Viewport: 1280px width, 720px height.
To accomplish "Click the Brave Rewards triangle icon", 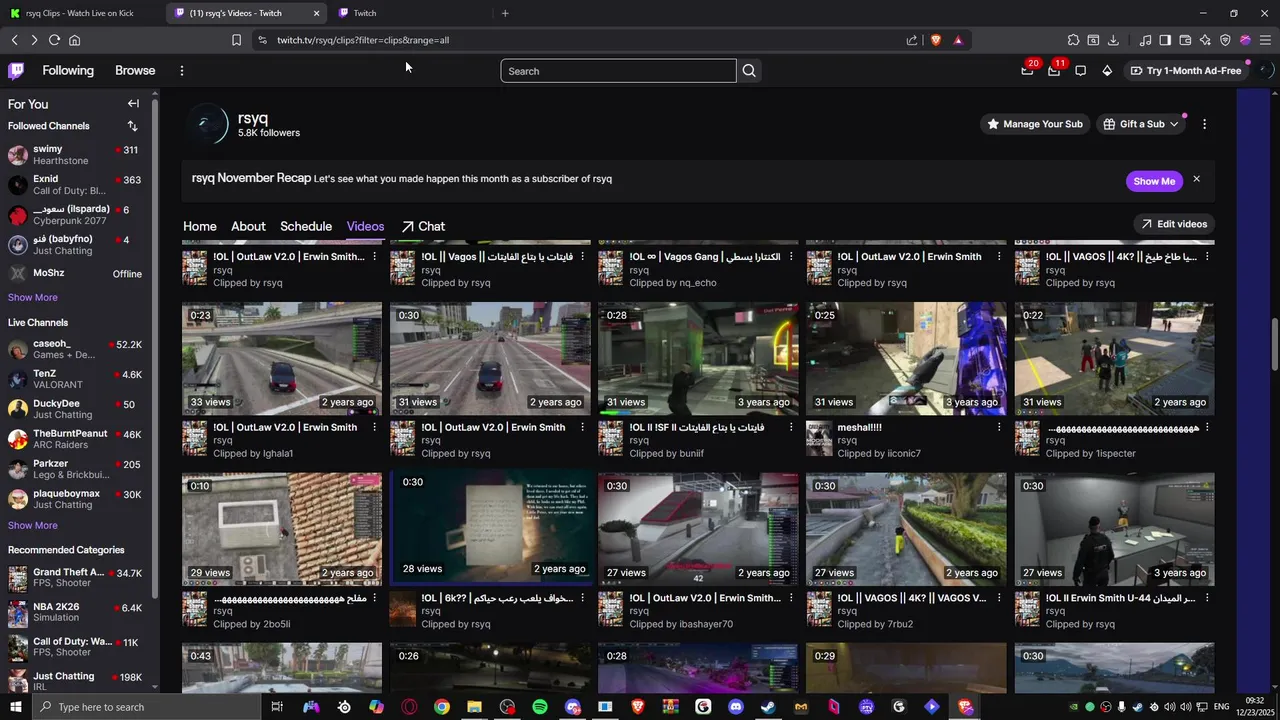I will [x=958, y=40].
